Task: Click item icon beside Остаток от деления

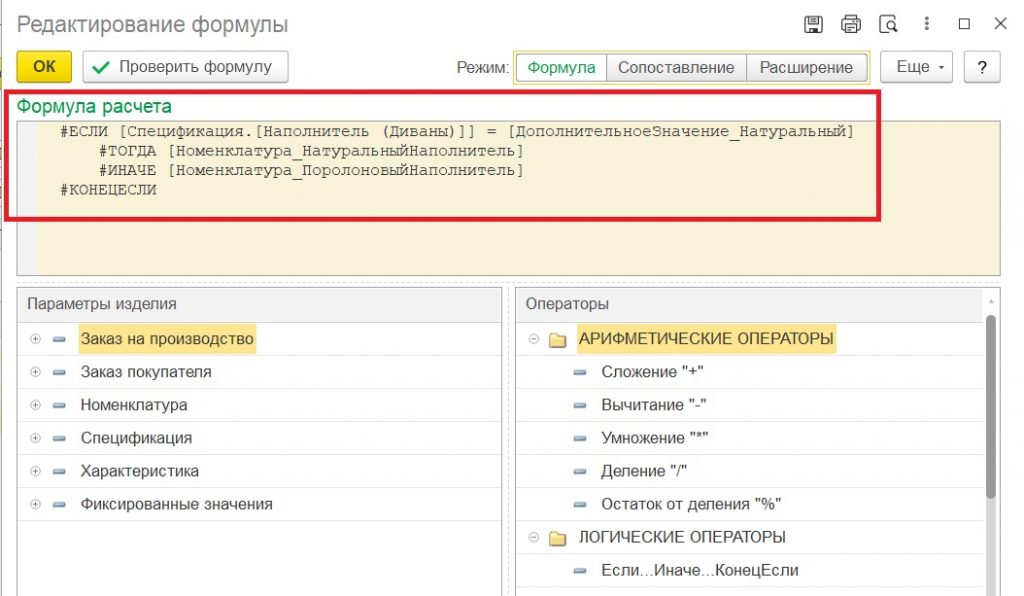Action: pos(580,505)
